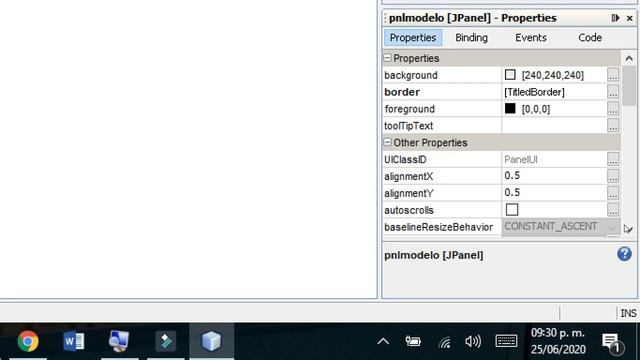Select the [TitledBorder] border value
The width and height of the screenshot is (640, 360).
coord(534,92)
